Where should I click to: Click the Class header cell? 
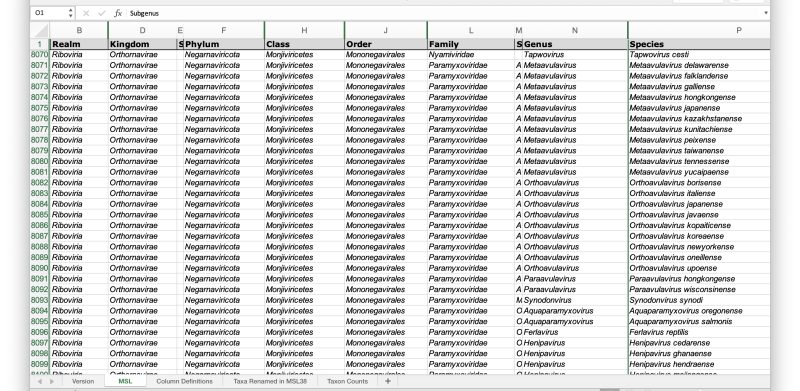pyautogui.click(x=304, y=44)
